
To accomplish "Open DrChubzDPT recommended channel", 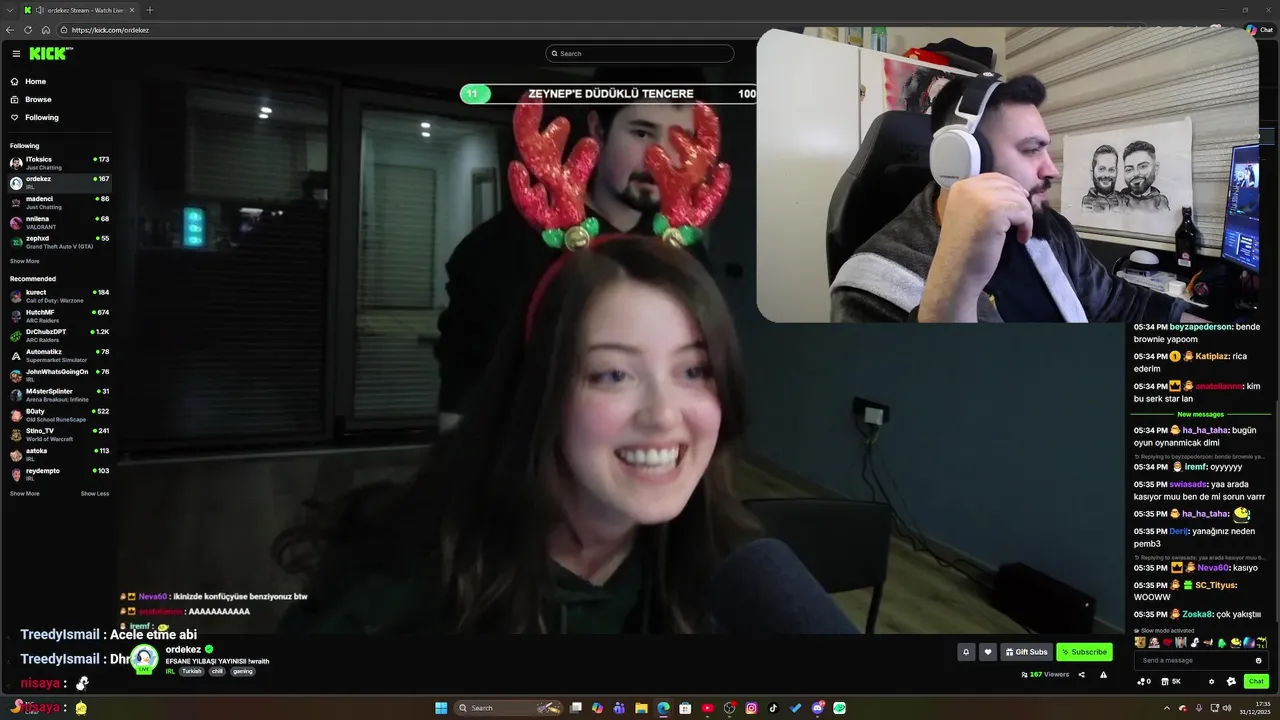I will click(x=60, y=335).
